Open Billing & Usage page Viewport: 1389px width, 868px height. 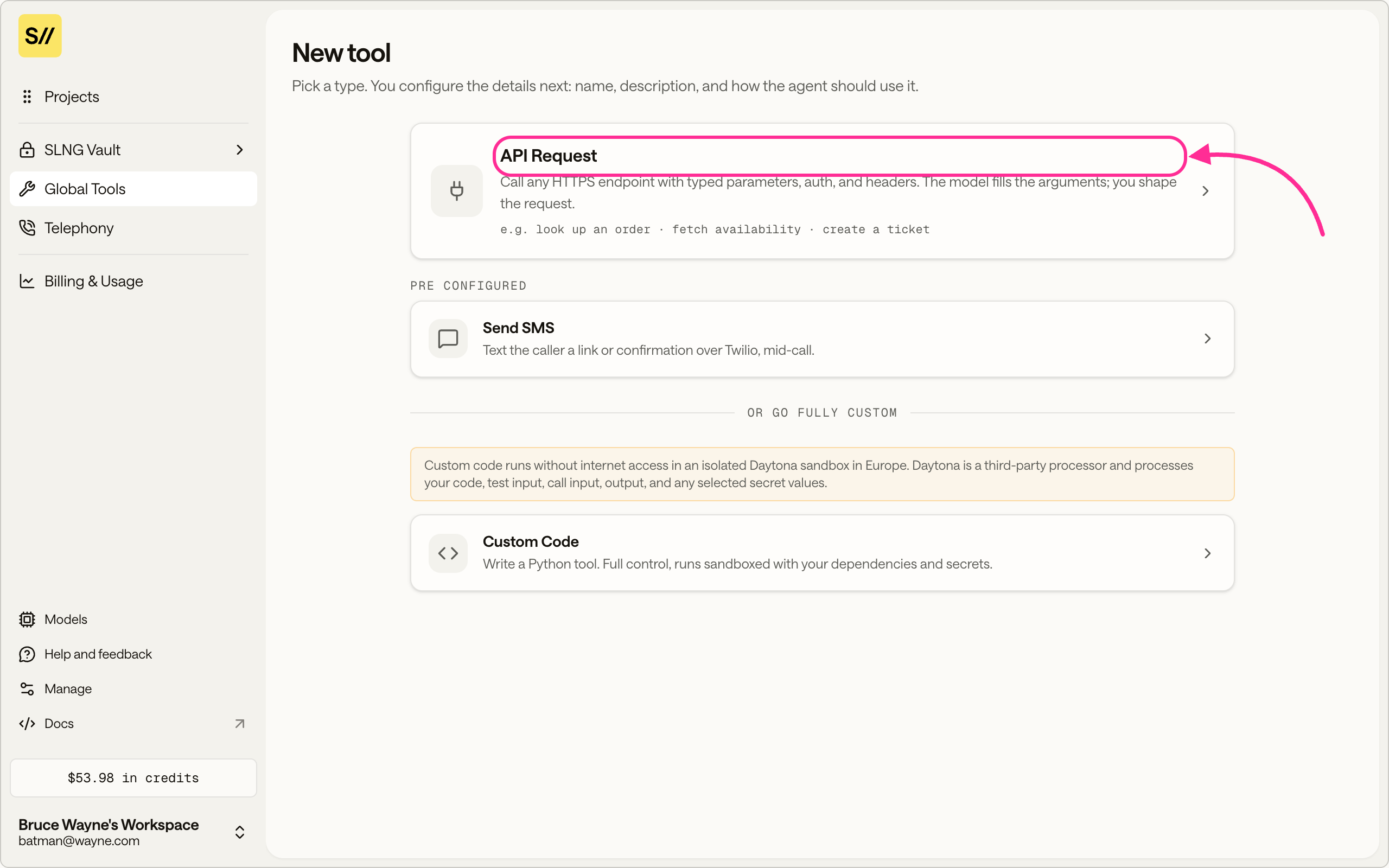pyautogui.click(x=133, y=282)
